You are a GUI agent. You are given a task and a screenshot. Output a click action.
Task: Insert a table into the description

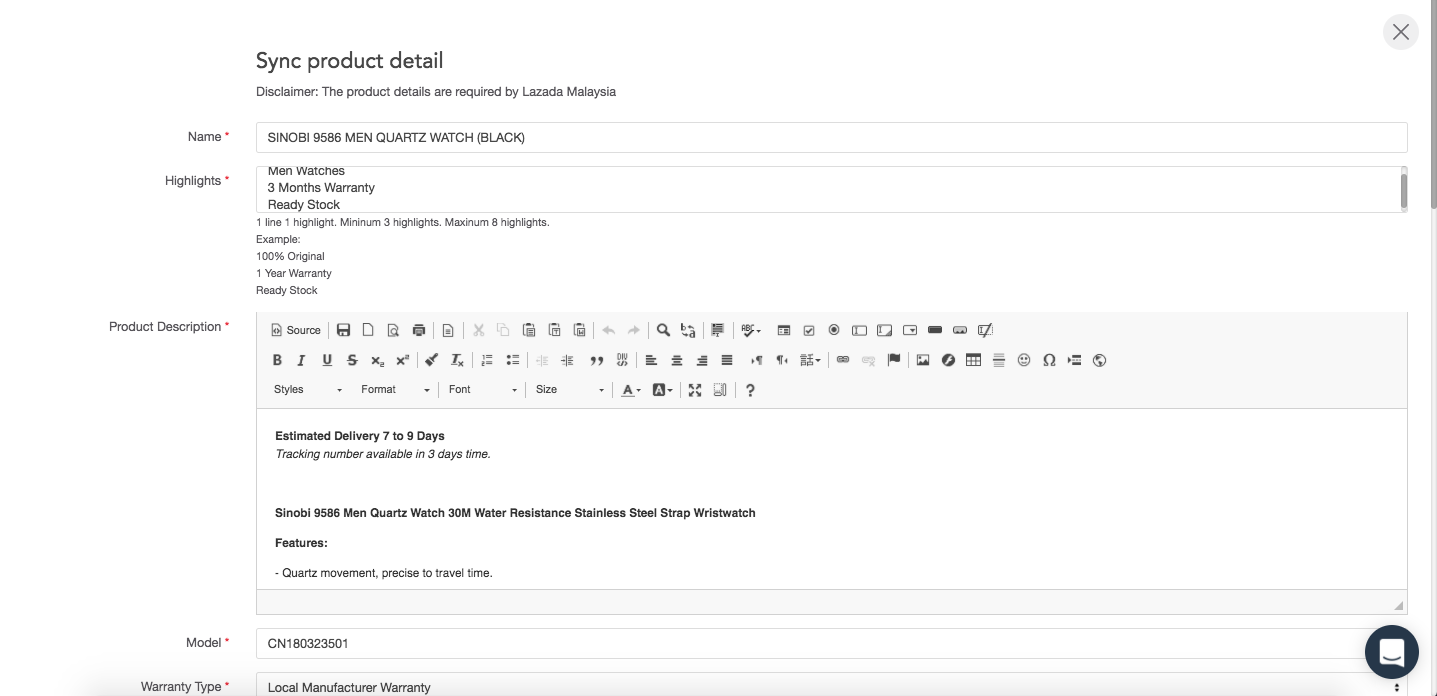[973, 360]
